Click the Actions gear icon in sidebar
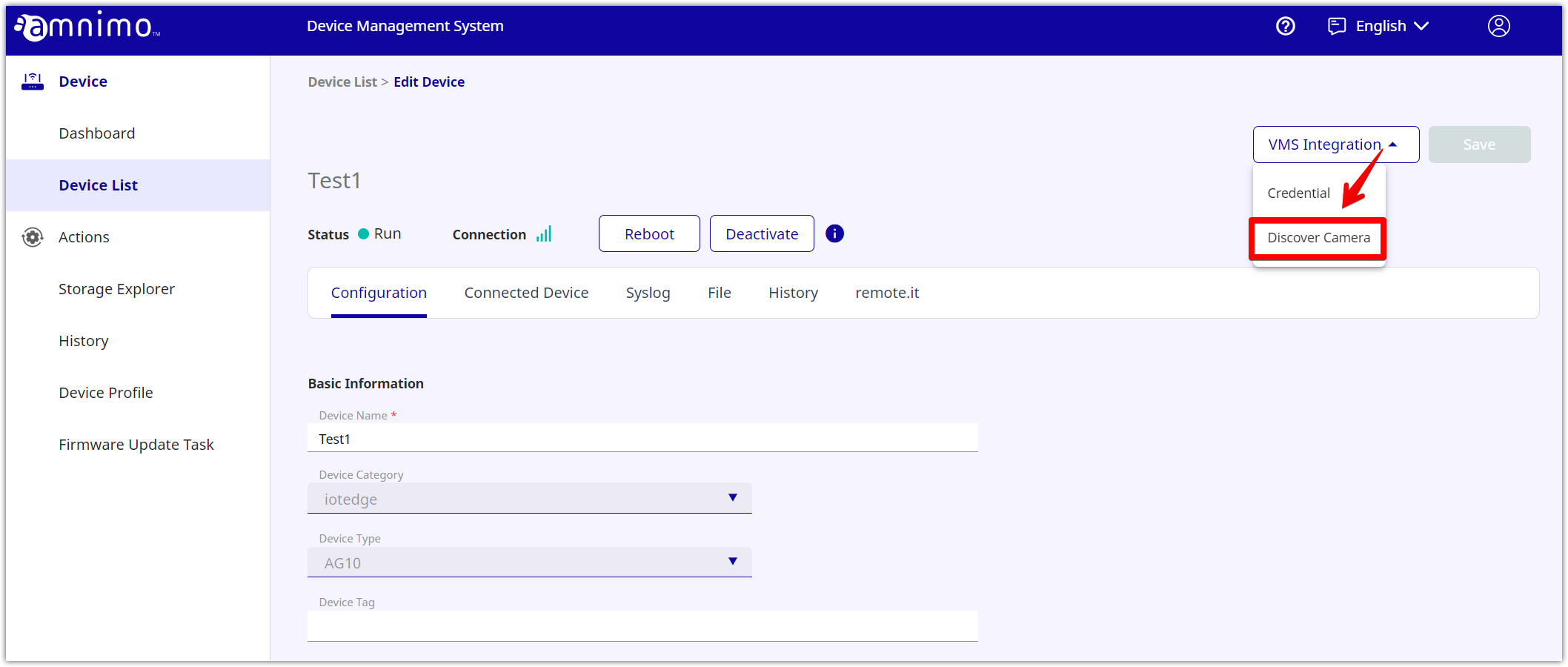 [x=33, y=237]
